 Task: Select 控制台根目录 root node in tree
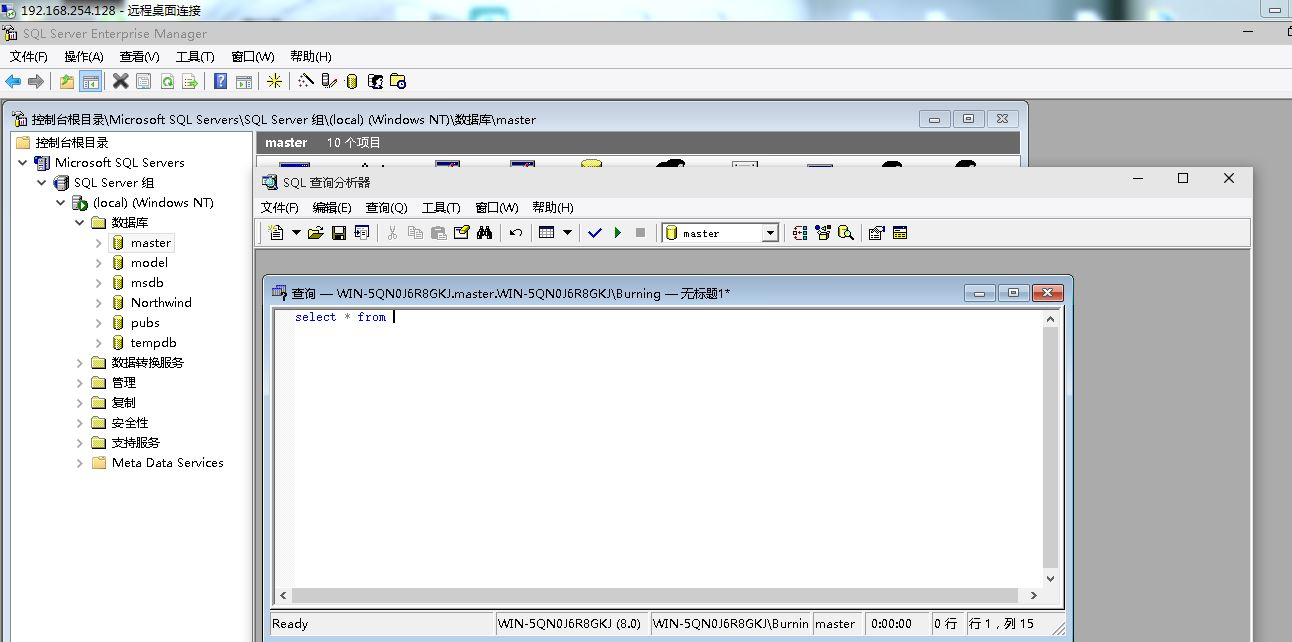point(72,142)
